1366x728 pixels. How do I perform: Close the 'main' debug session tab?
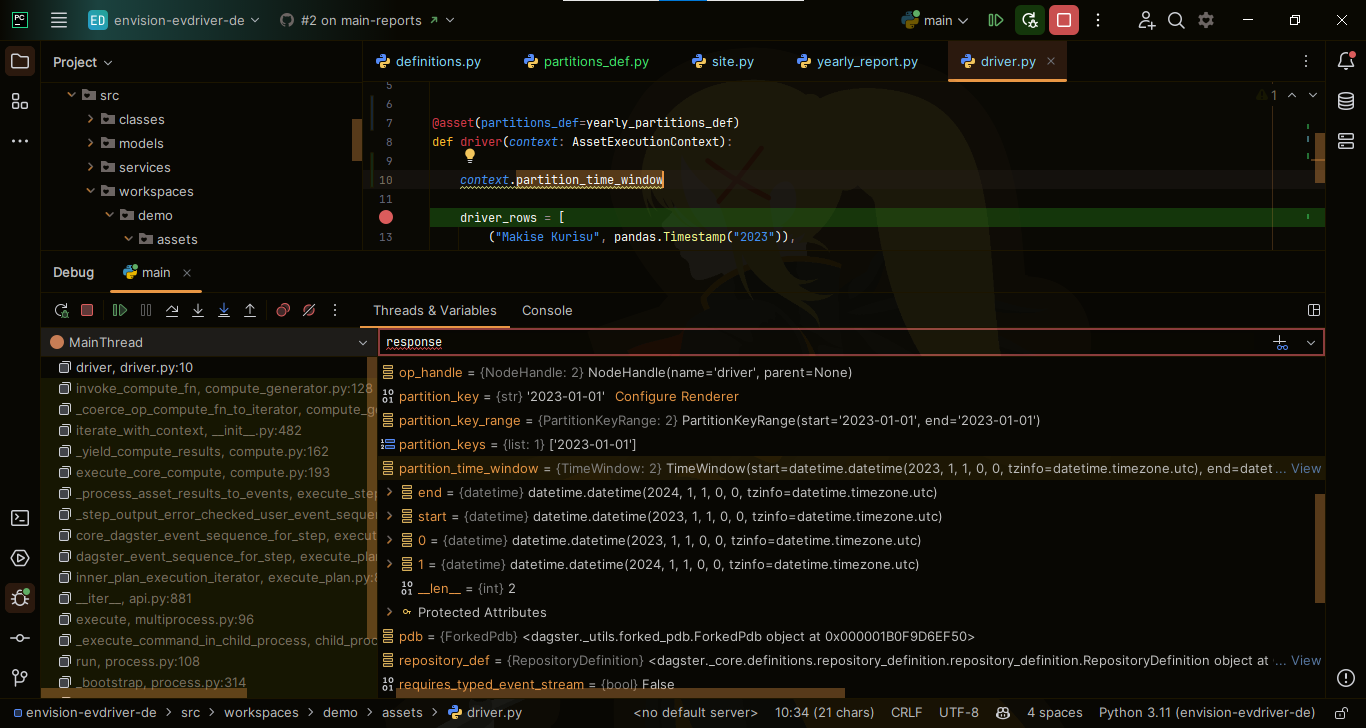point(187,272)
